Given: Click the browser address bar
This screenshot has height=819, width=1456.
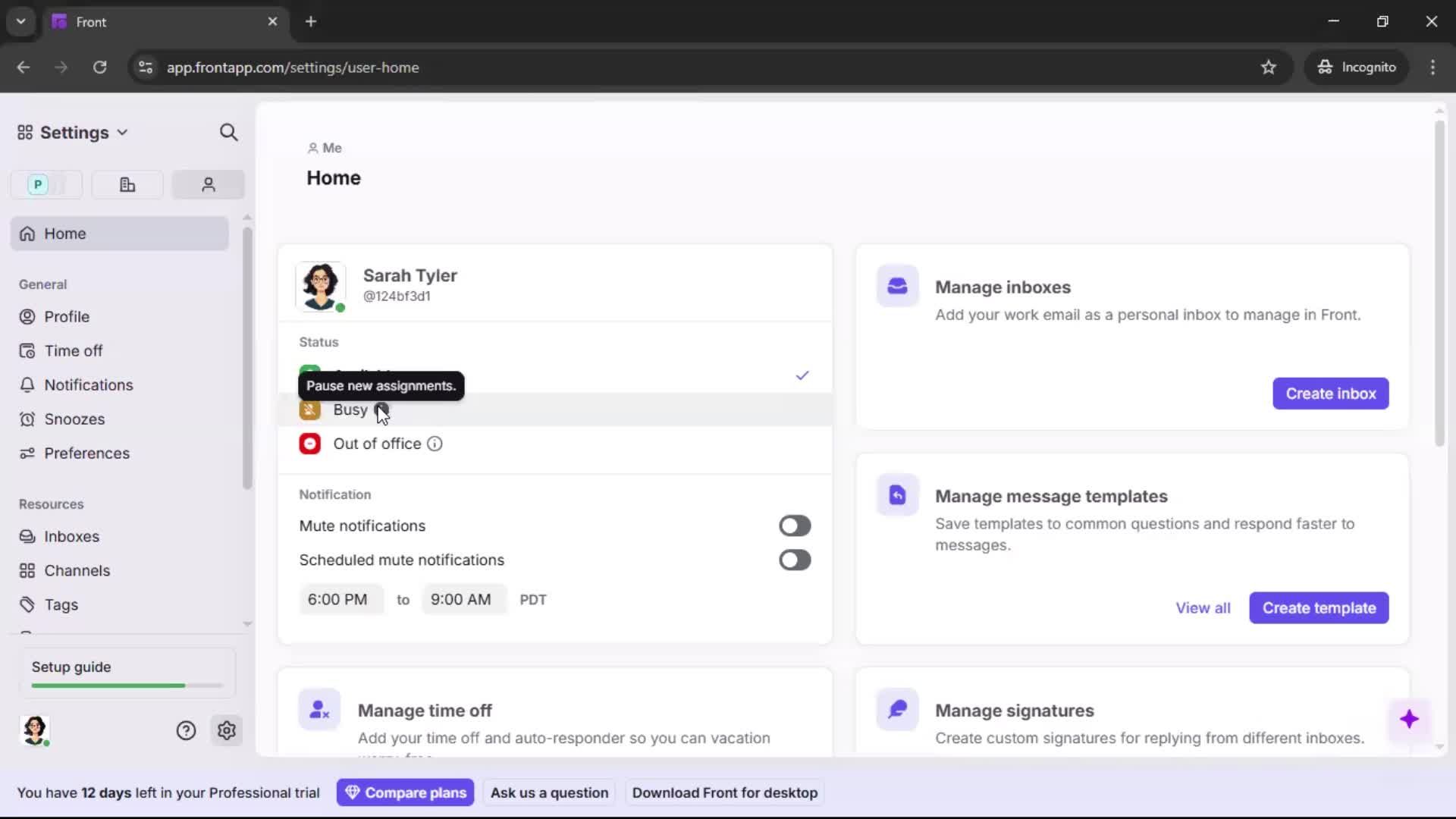Looking at the screenshot, I should pyautogui.click(x=455, y=67).
